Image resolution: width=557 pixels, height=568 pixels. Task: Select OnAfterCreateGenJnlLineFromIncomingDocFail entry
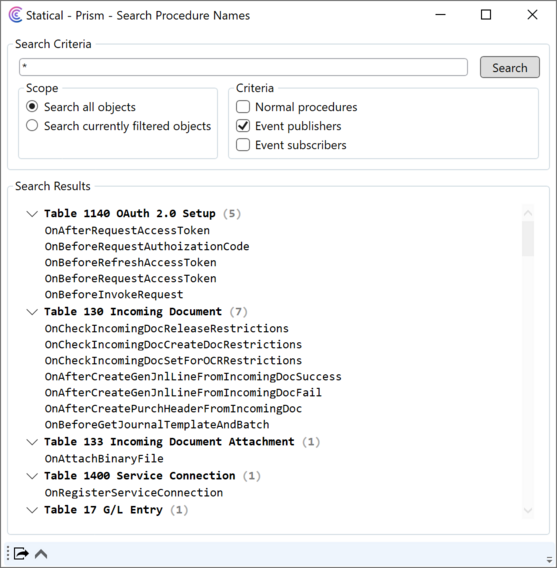point(183,392)
